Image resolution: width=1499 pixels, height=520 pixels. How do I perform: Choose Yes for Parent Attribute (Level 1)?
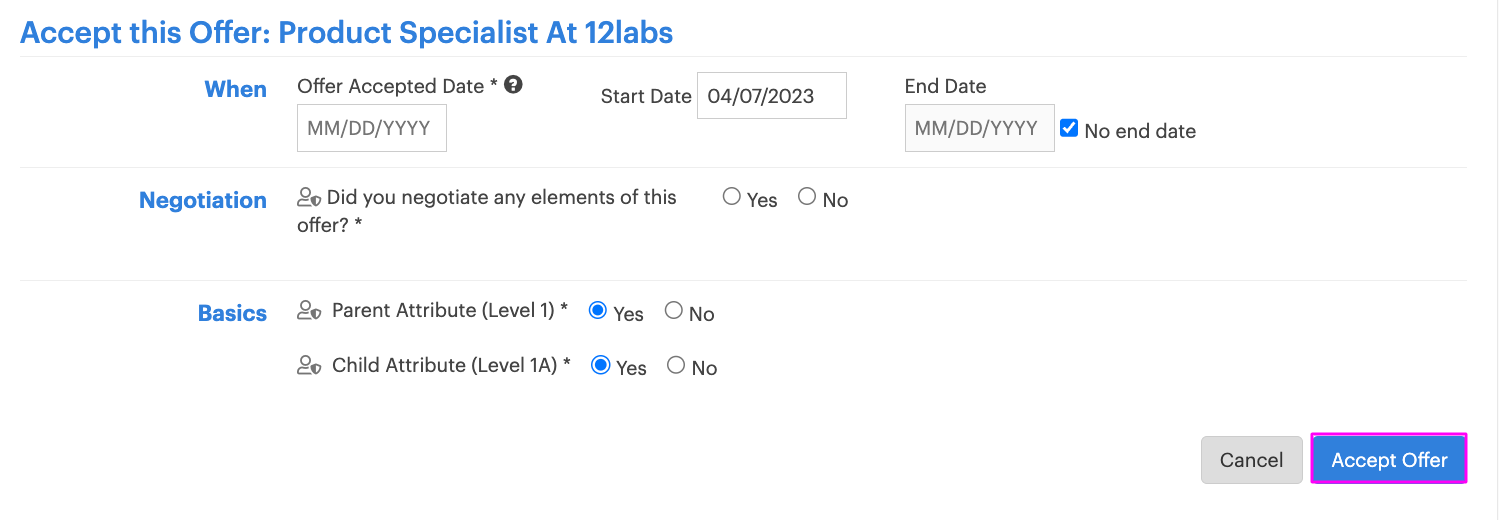tap(598, 311)
